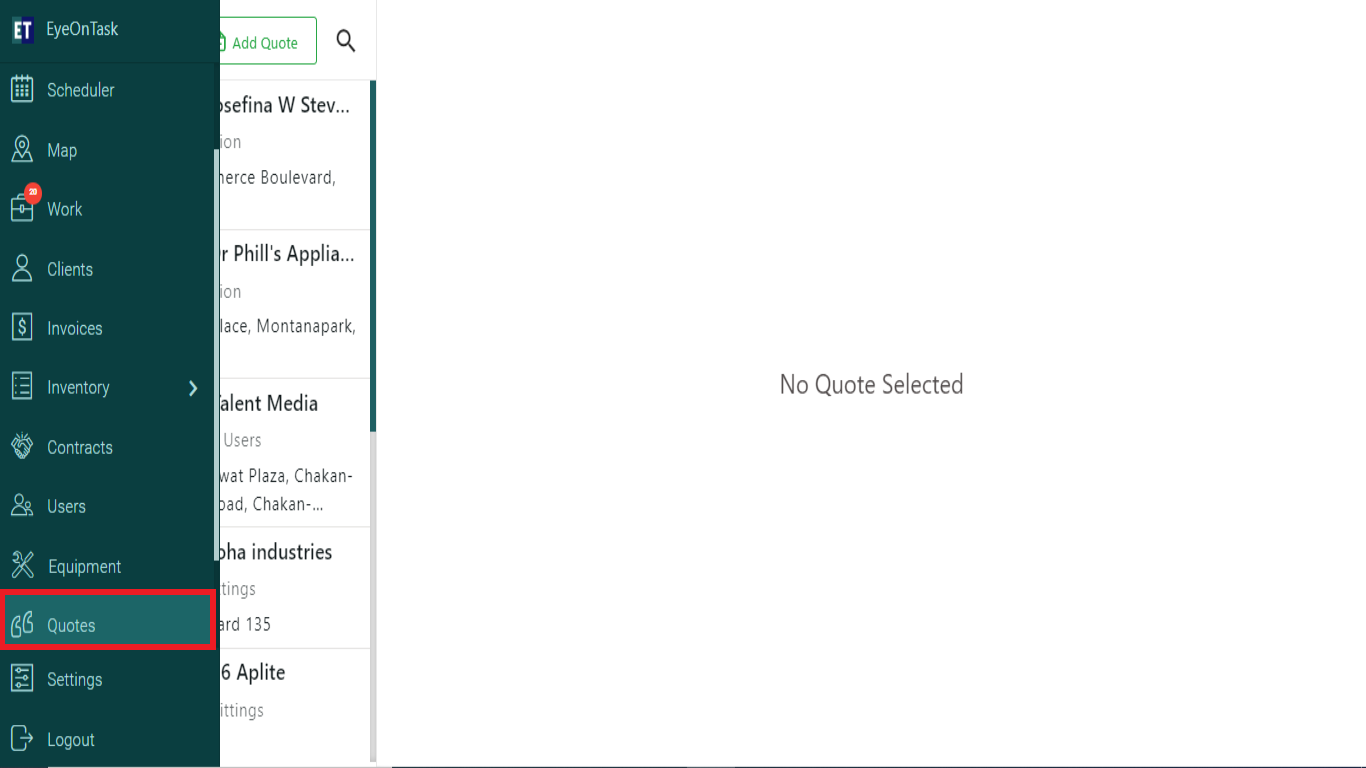The width and height of the screenshot is (1366, 768).
Task: Click the EyeOnTask ET logo icon
Action: click(x=22, y=30)
